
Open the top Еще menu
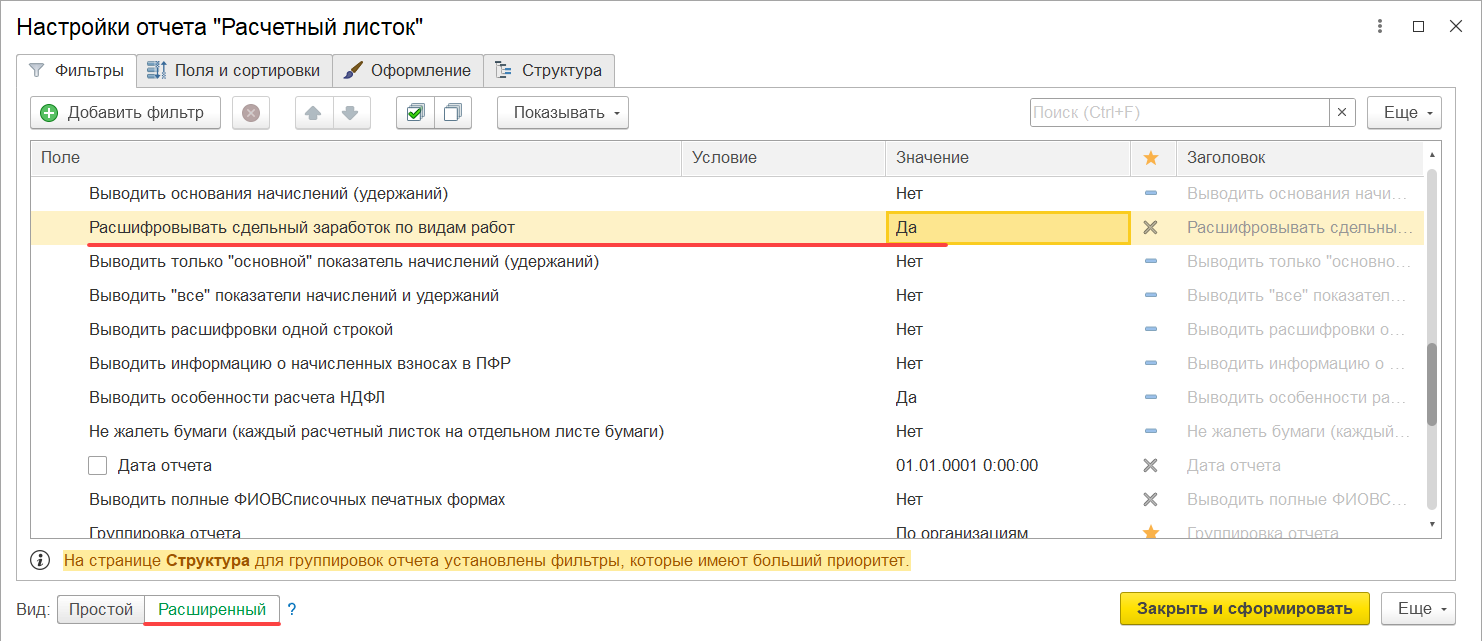pyautogui.click(x=1404, y=113)
